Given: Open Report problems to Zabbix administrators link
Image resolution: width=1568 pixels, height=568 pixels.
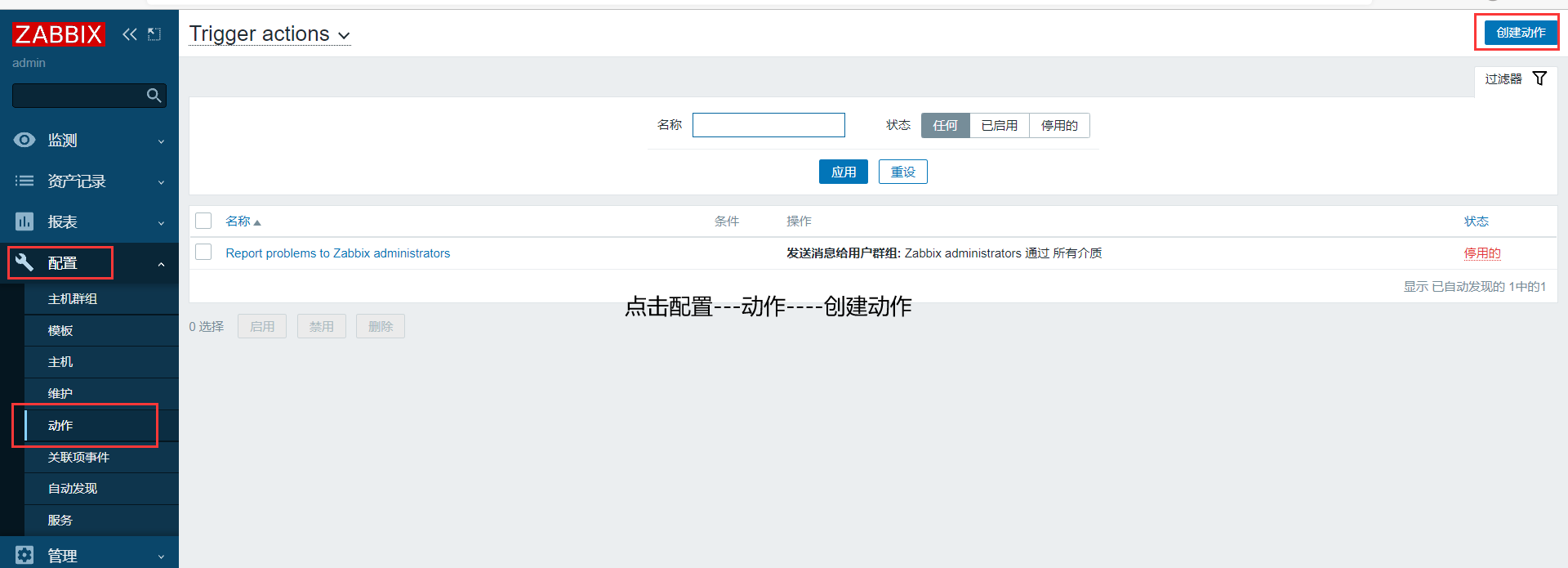Looking at the screenshot, I should click(338, 253).
